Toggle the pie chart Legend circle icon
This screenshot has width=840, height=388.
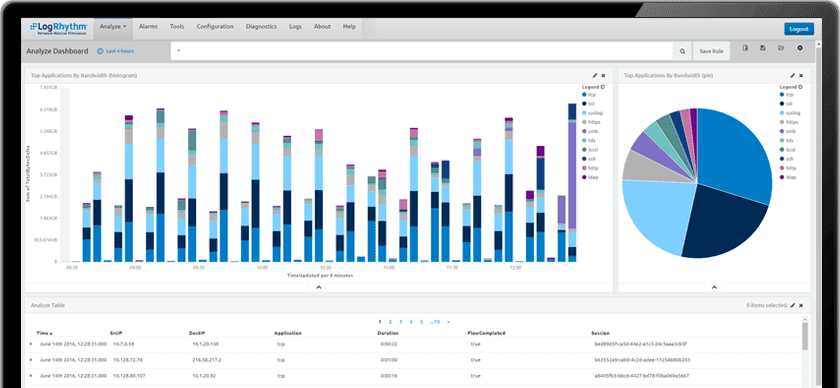[800, 86]
